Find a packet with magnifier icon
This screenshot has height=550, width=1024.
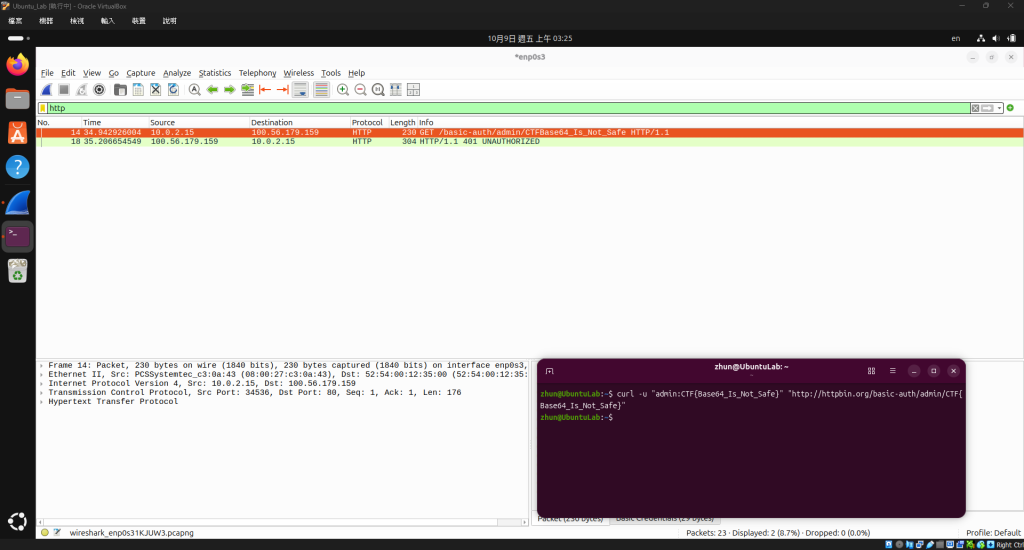(x=195, y=90)
